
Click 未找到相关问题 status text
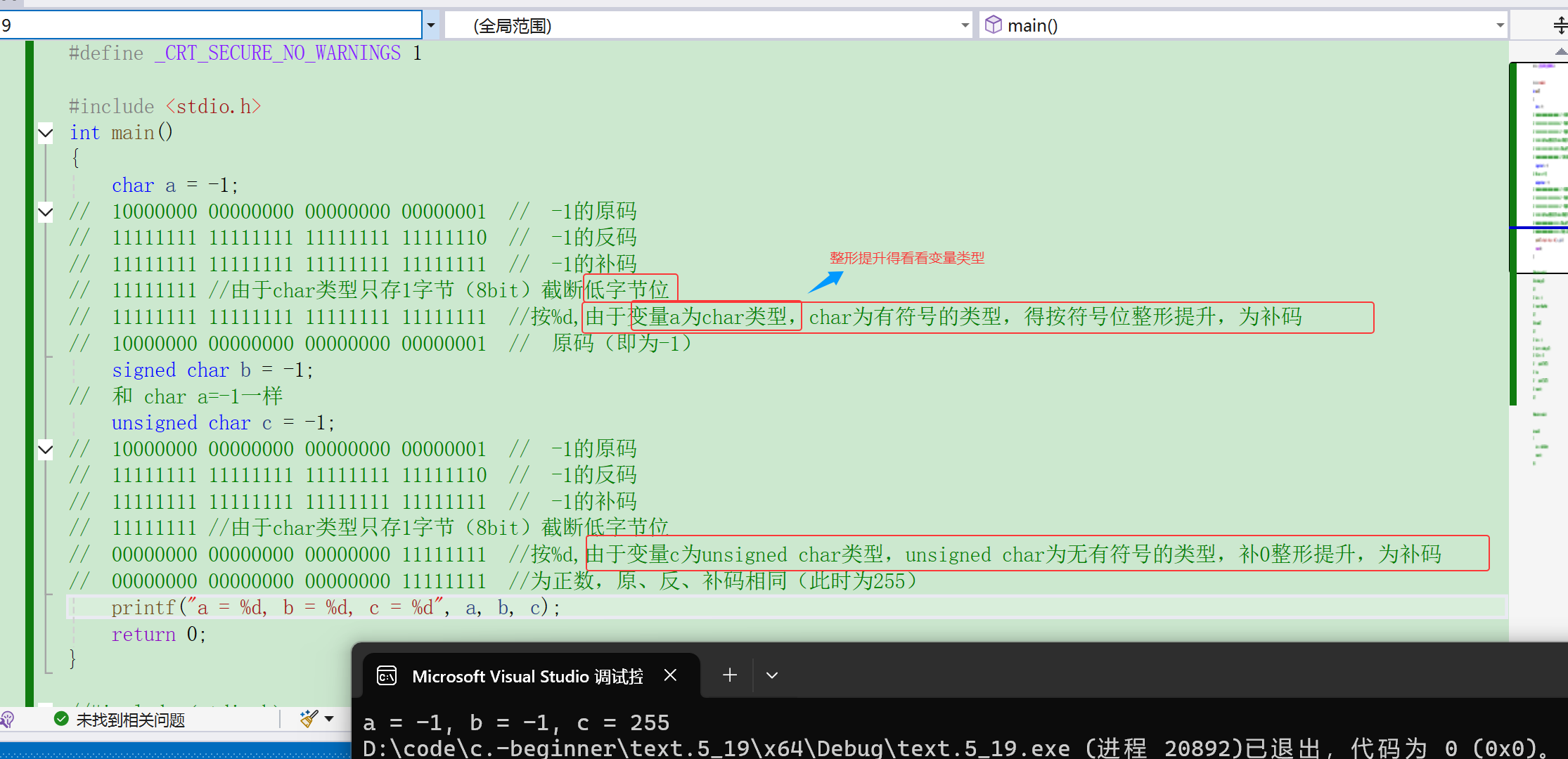130,720
